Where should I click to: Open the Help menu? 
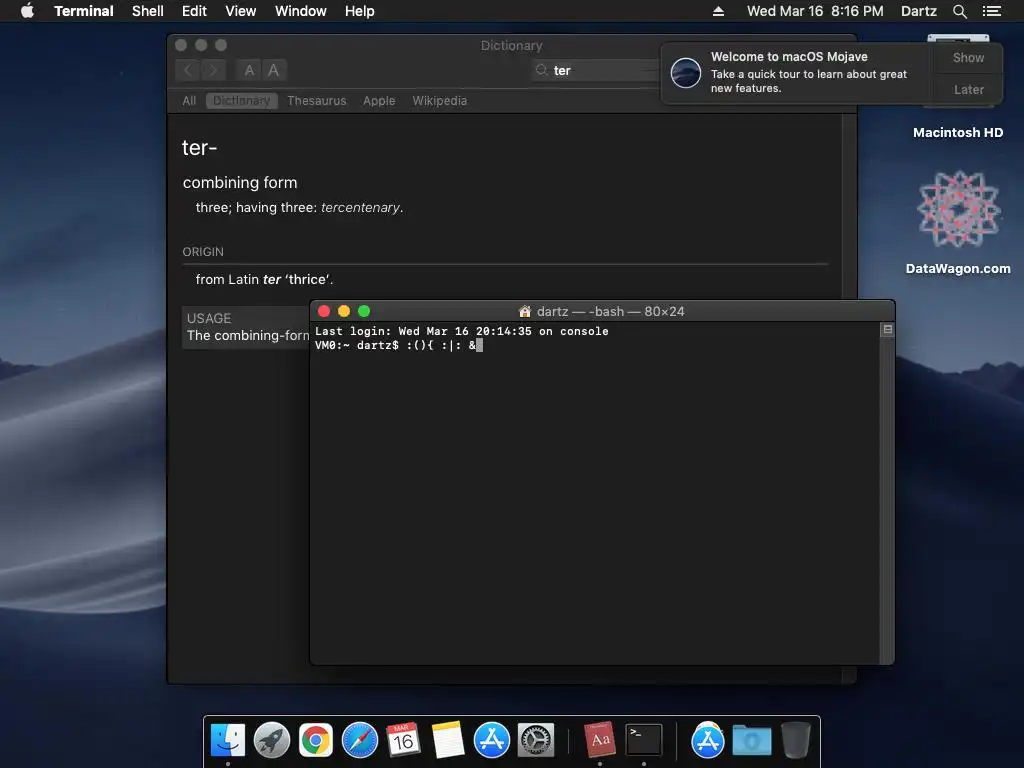pos(360,11)
